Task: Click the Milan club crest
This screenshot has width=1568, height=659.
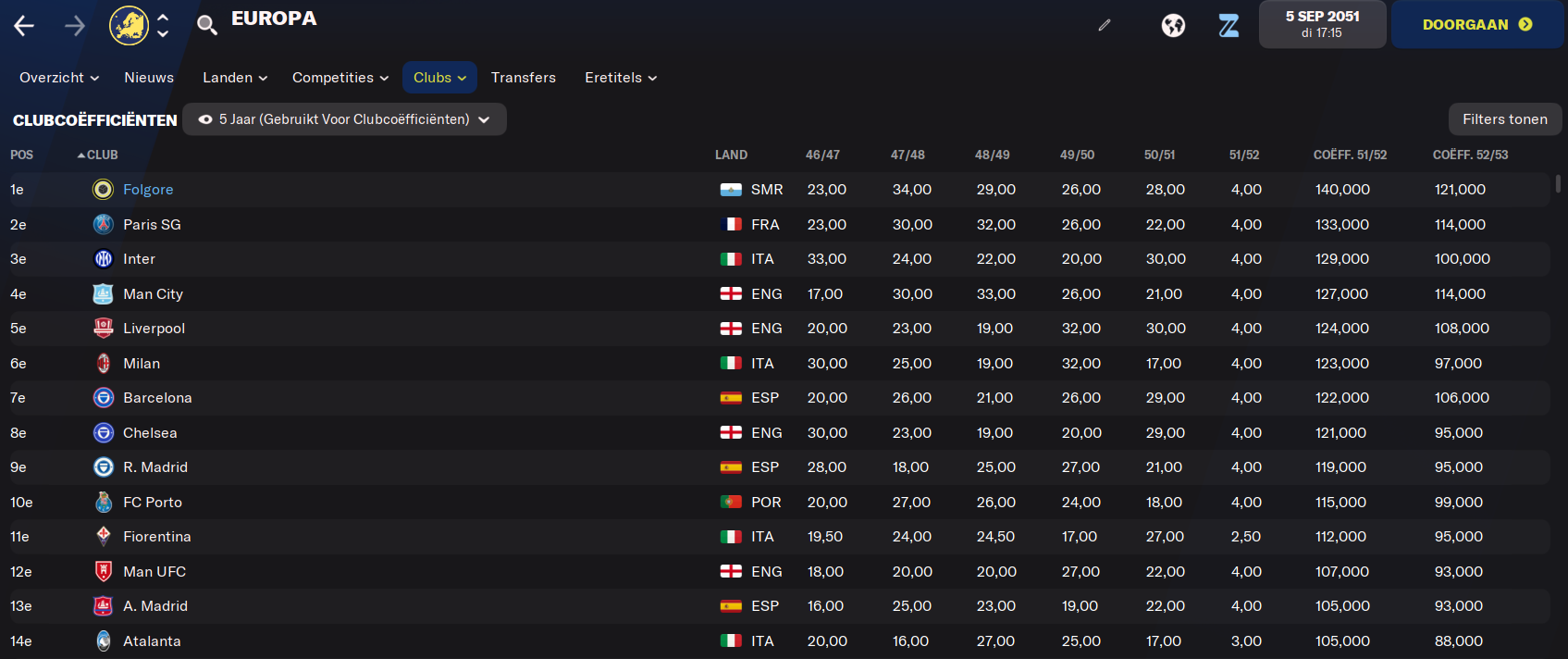Action: coord(103,363)
